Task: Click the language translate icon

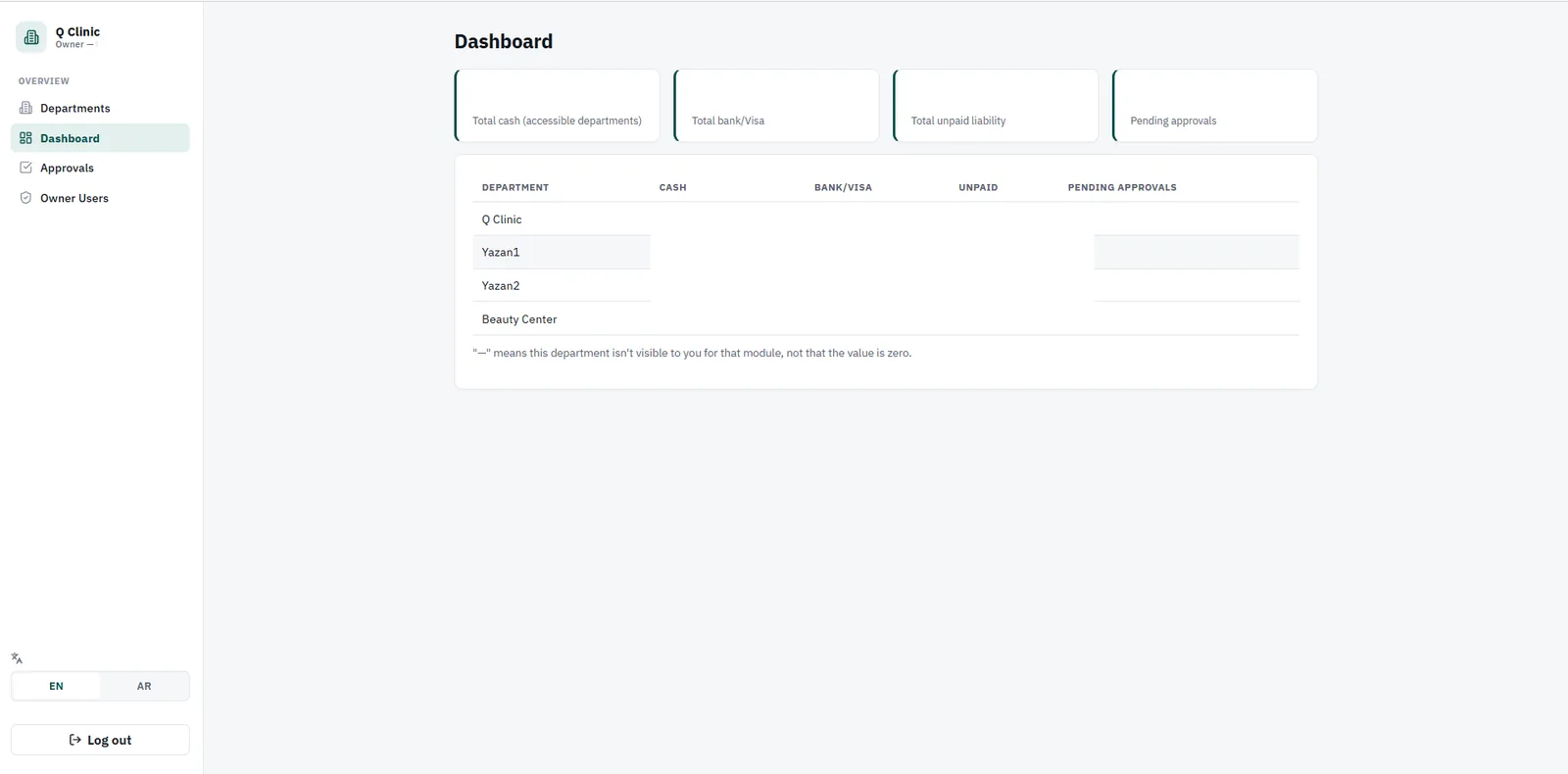Action: pyautogui.click(x=17, y=658)
